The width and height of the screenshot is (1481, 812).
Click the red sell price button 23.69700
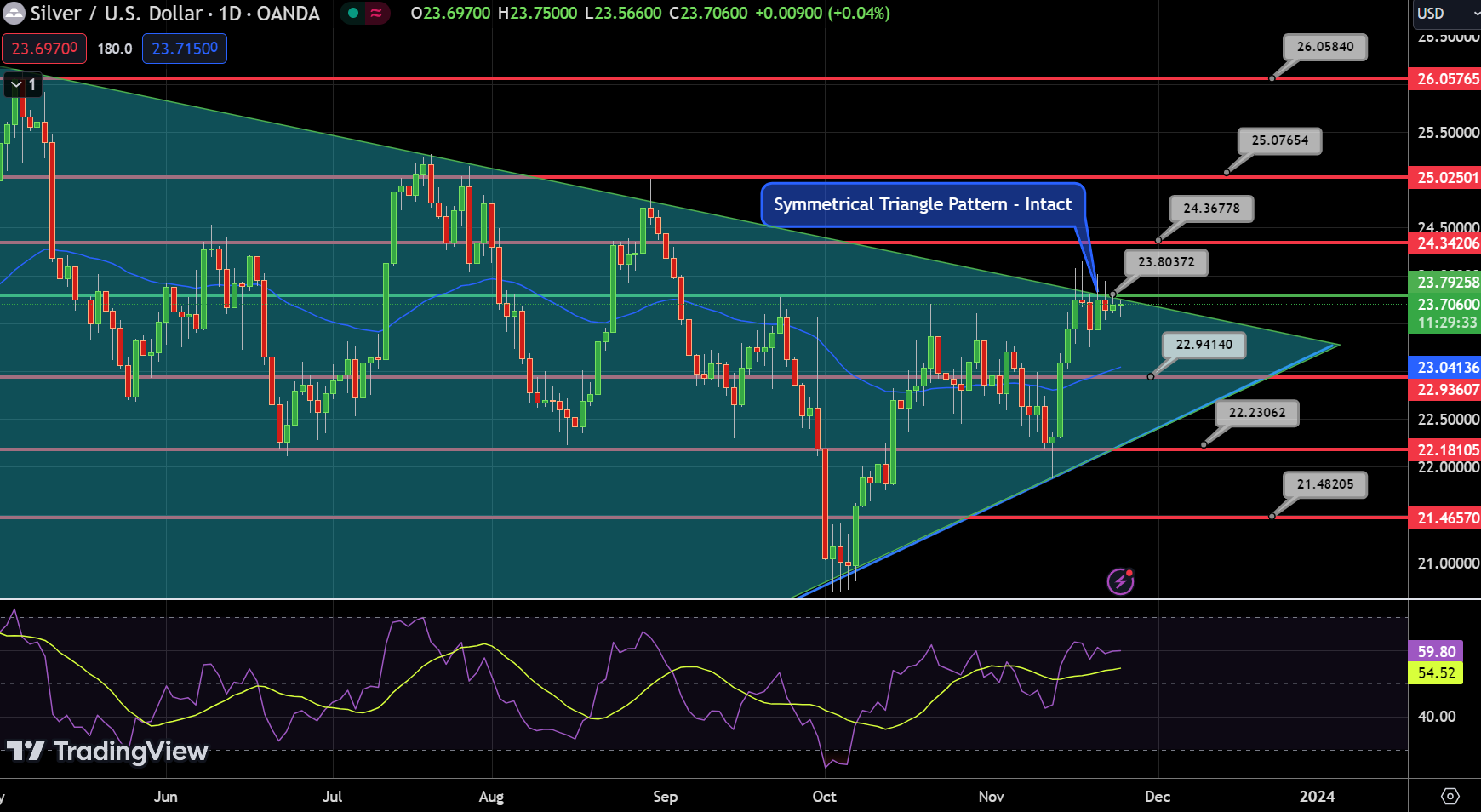(44, 49)
